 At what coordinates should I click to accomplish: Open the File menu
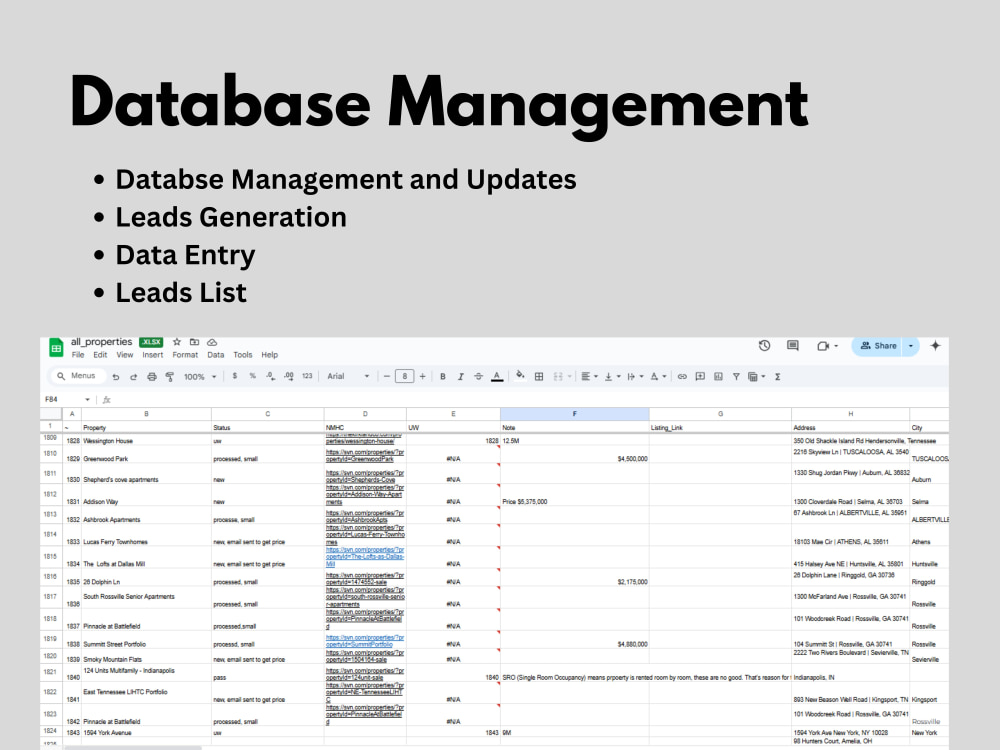[78, 355]
